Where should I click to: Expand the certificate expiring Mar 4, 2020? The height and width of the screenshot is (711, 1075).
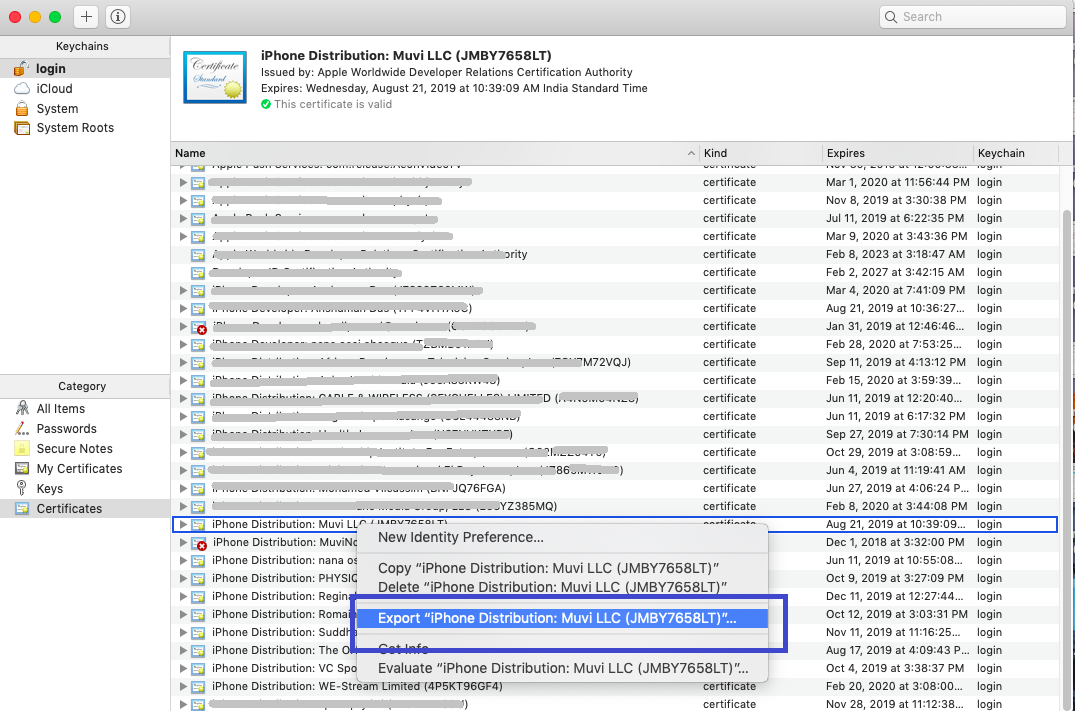pyautogui.click(x=183, y=290)
